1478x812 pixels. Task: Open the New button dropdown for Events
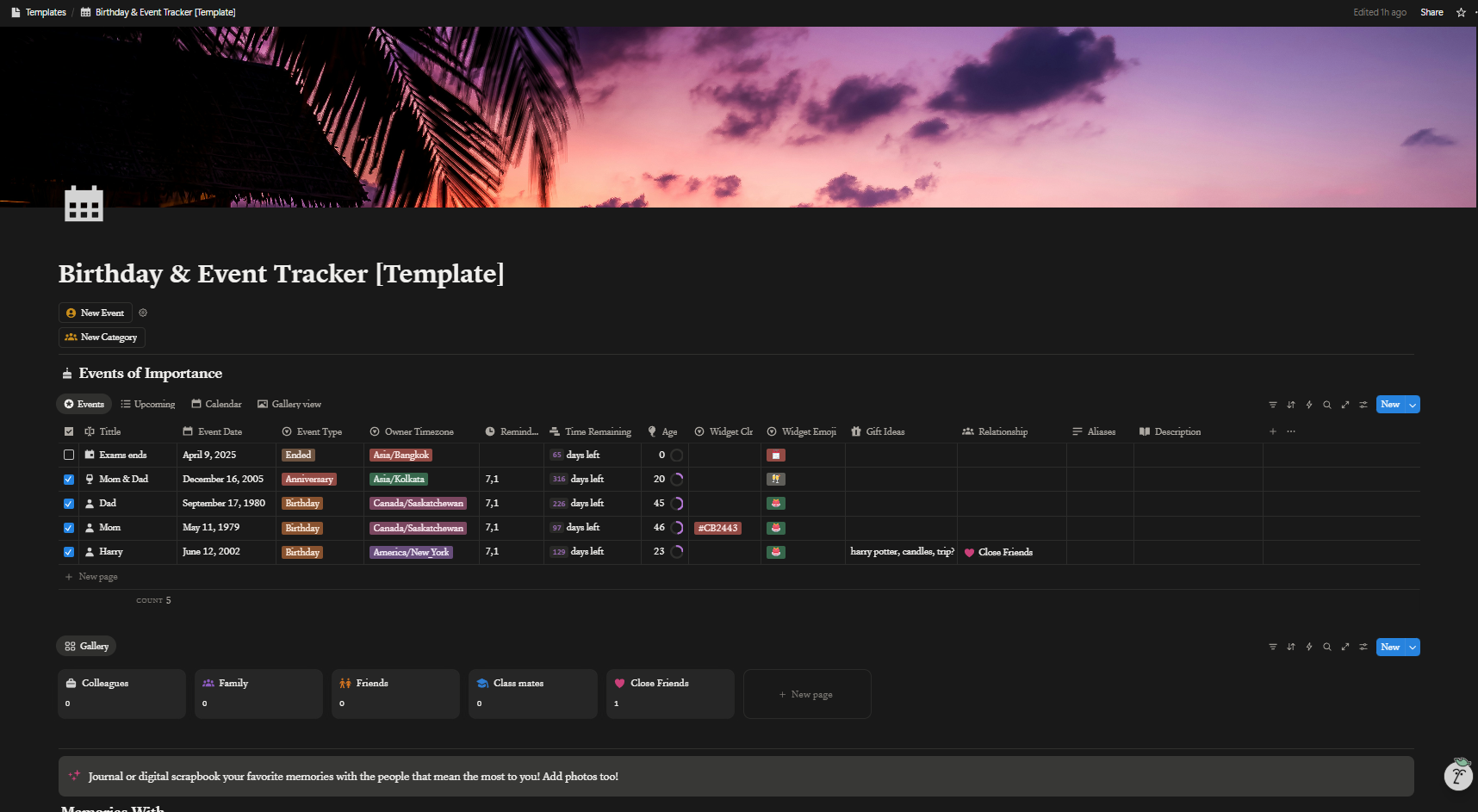point(1411,404)
